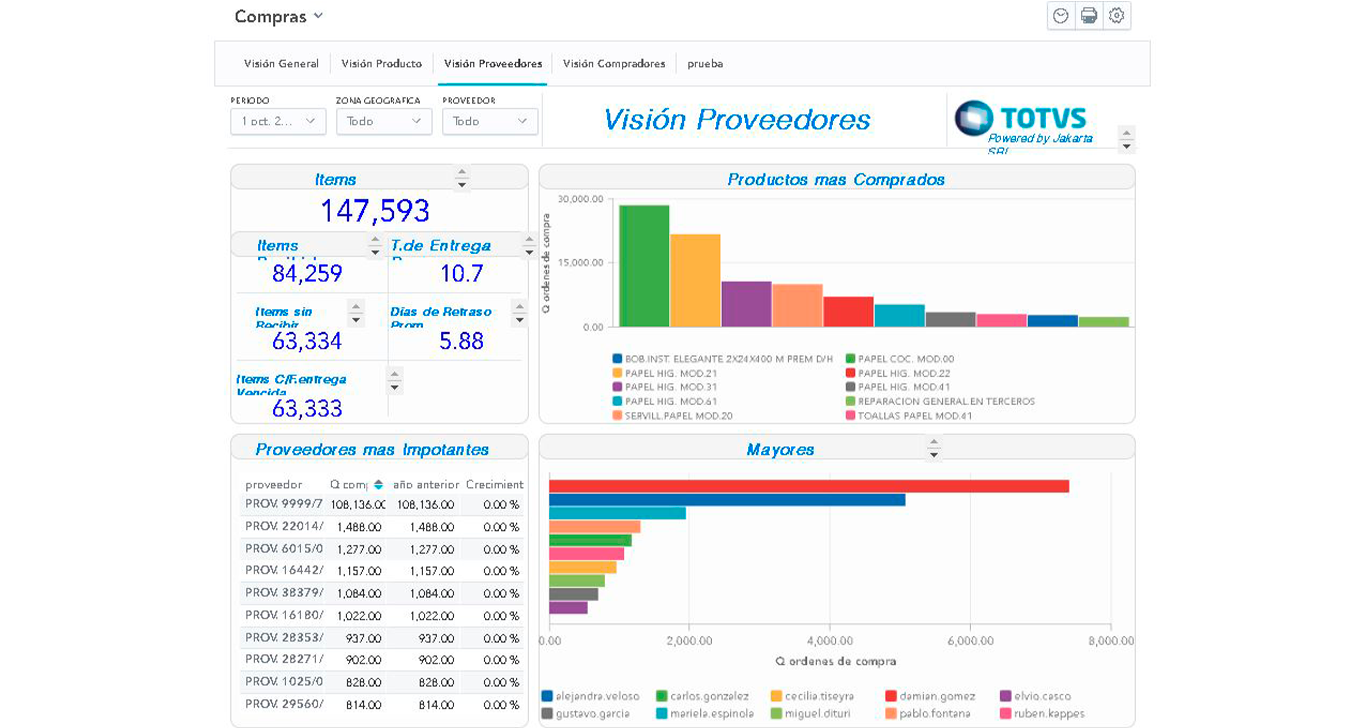This screenshot has height=728, width=1365.
Task: Click the long red bar in Mayores chart
Action: click(808, 486)
